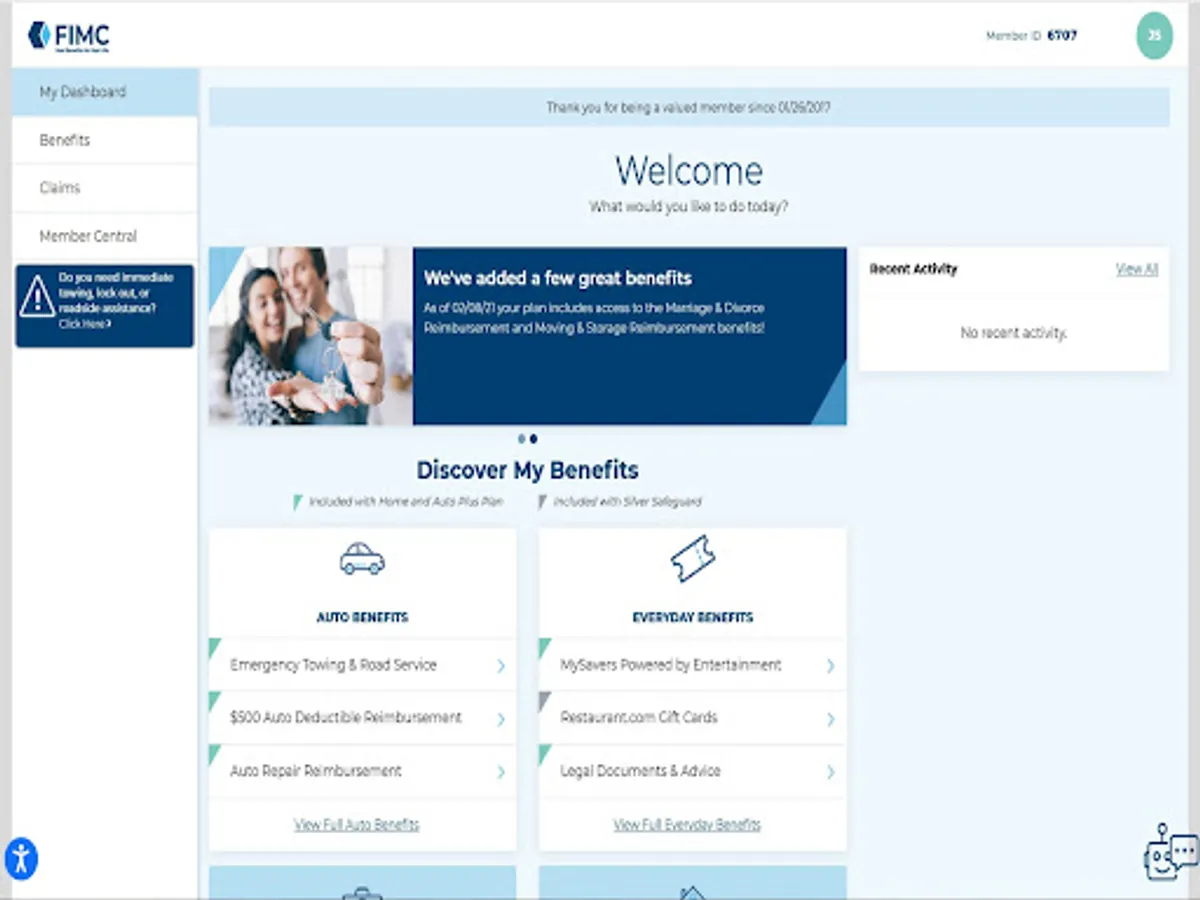Open View Full Auto Benefits link
This screenshot has width=1200, height=900.
(x=357, y=825)
